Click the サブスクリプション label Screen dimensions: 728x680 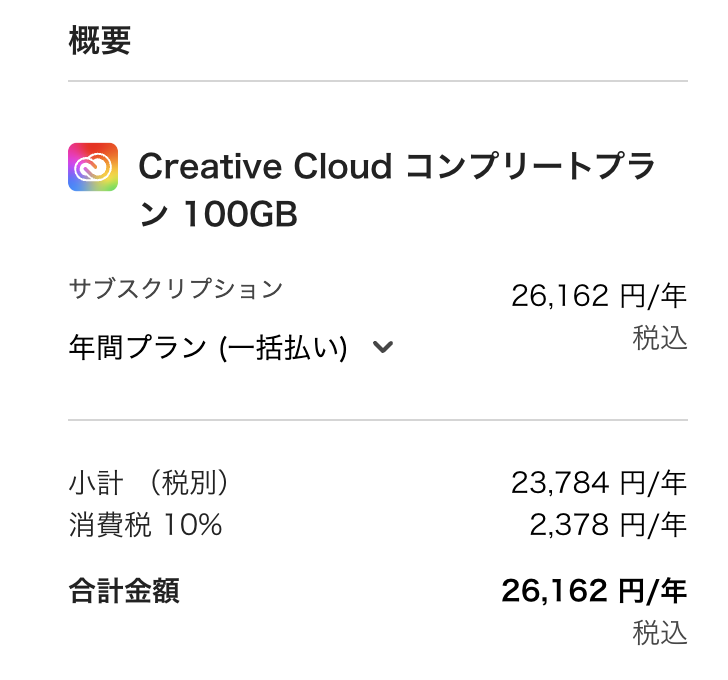coord(176,289)
